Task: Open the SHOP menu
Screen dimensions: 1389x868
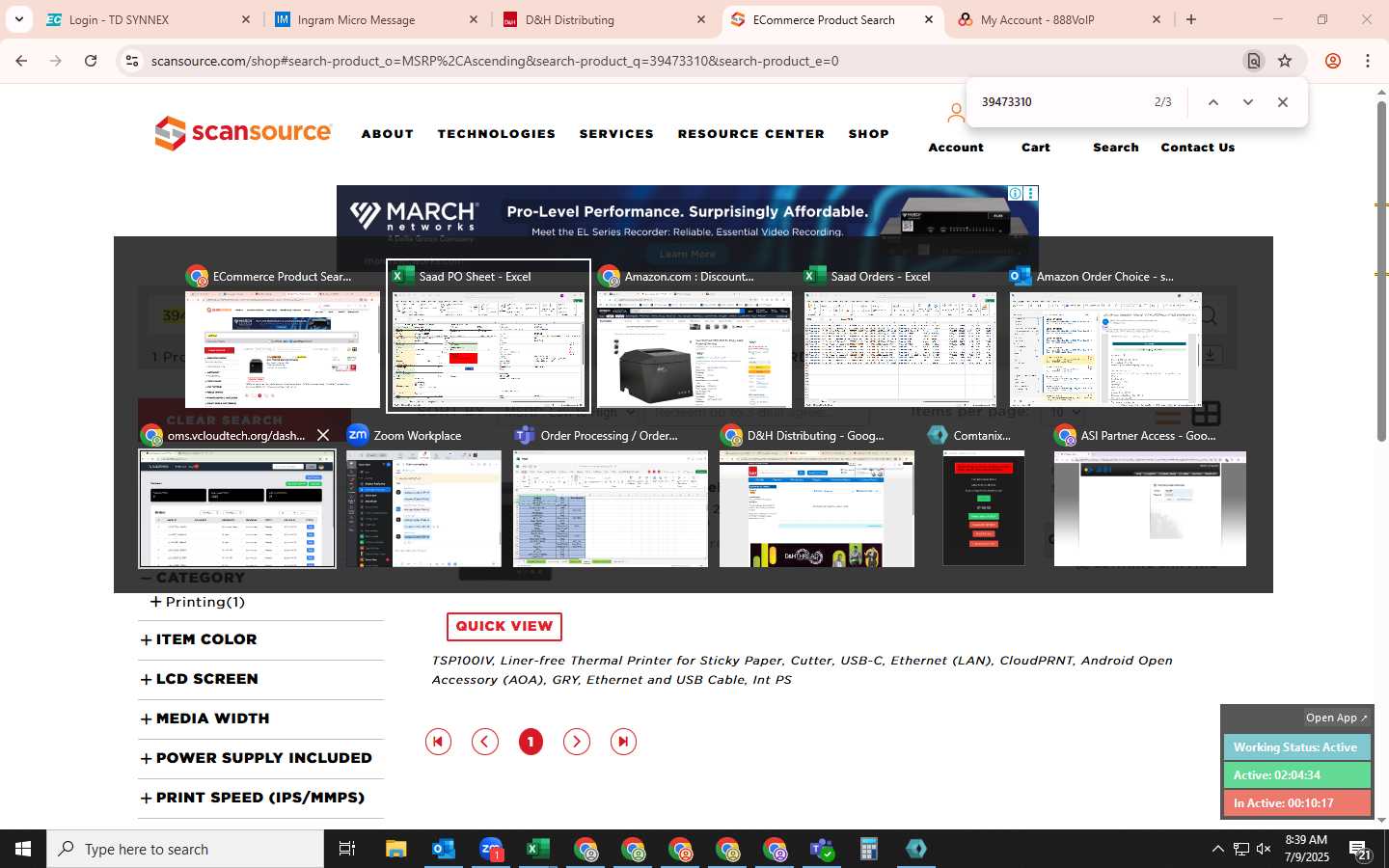Action: tap(869, 134)
